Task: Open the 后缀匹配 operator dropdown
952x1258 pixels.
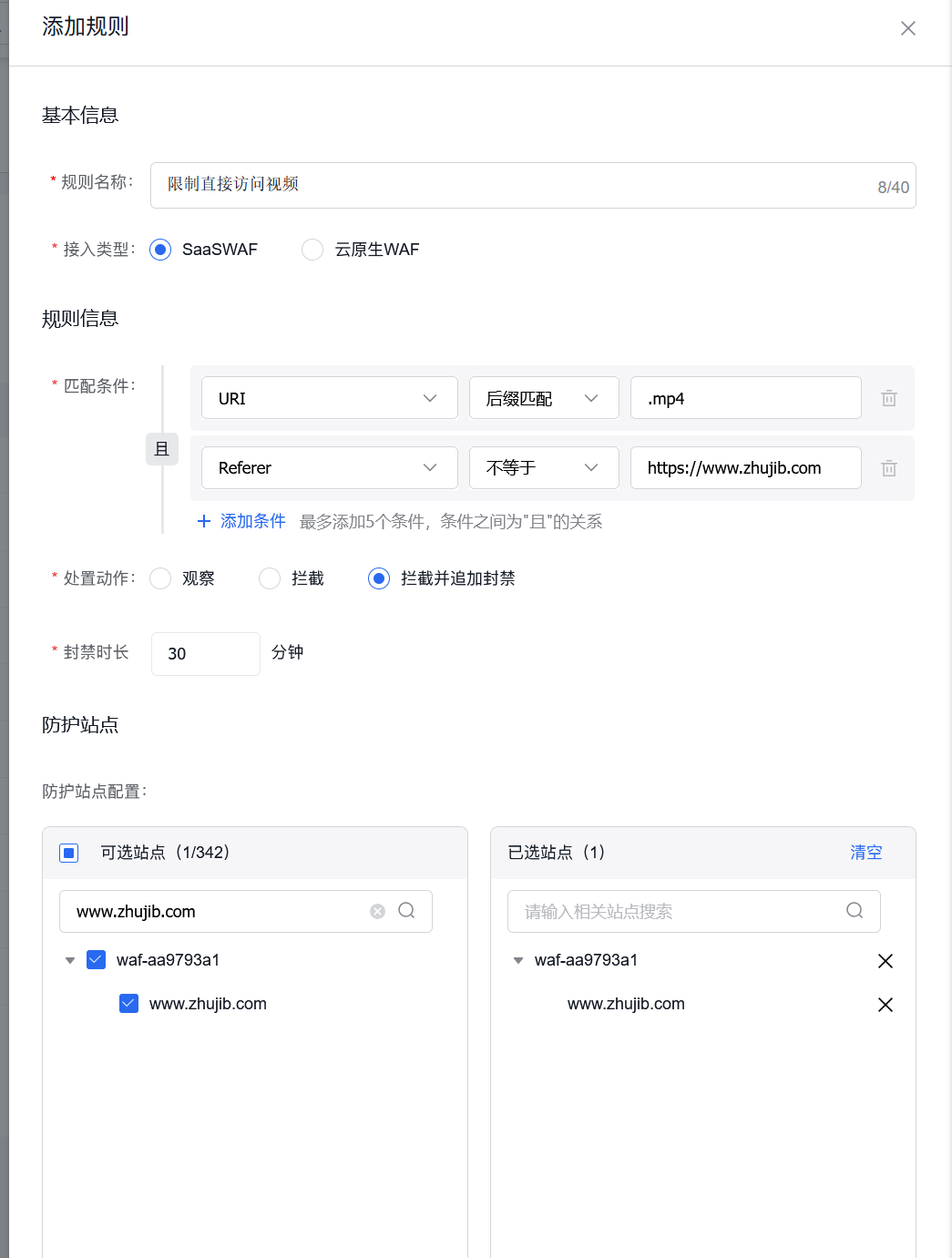Action: click(x=544, y=398)
